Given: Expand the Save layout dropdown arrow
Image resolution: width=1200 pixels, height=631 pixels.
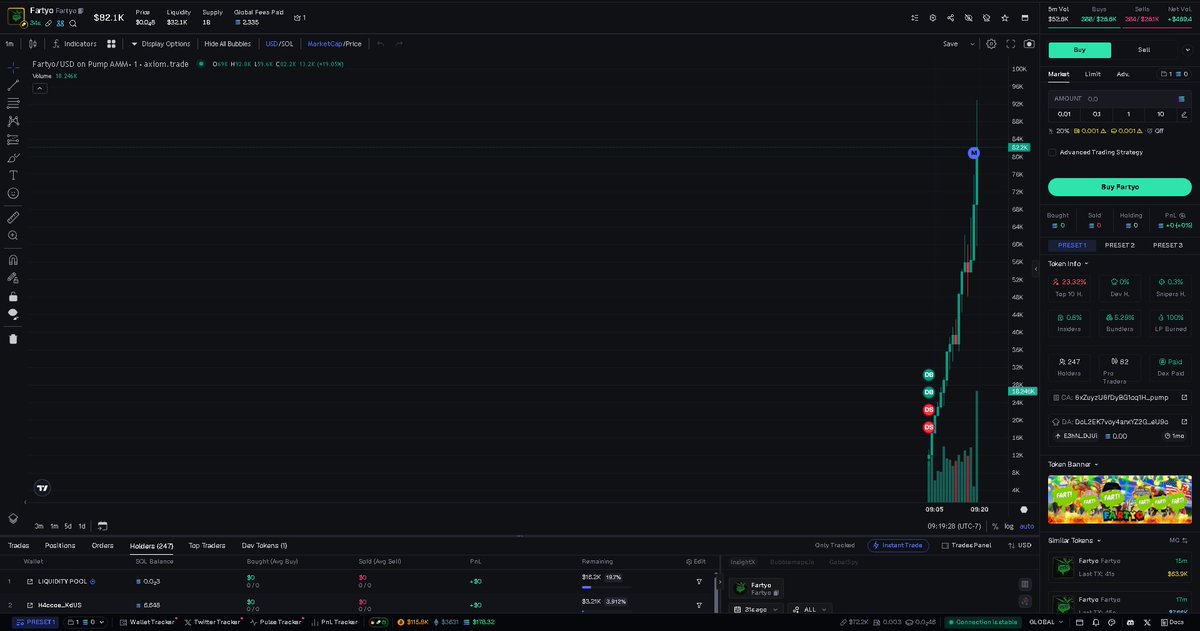Looking at the screenshot, I should click(972, 44).
